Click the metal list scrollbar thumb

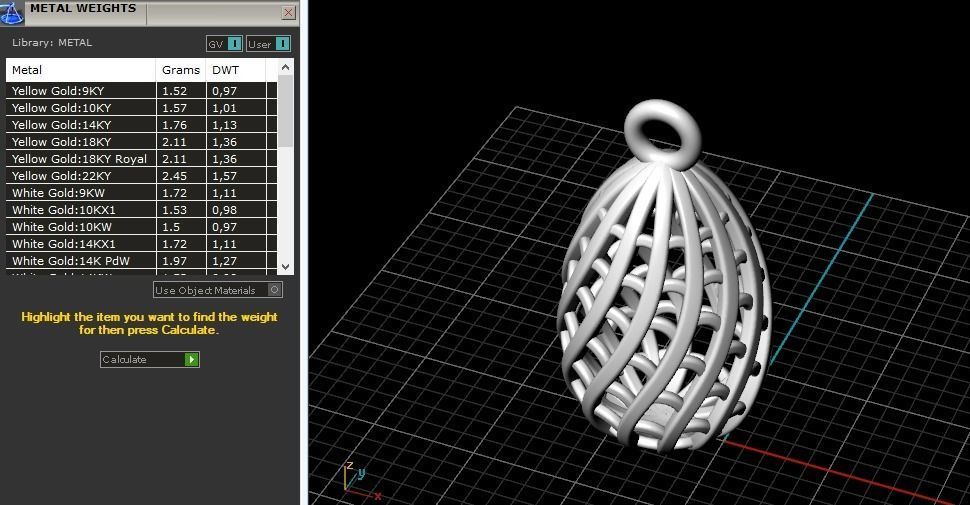(x=285, y=111)
